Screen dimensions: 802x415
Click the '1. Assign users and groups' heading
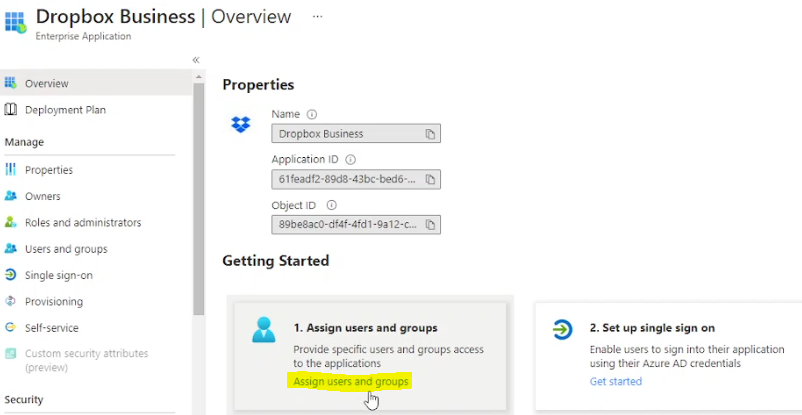(365, 327)
